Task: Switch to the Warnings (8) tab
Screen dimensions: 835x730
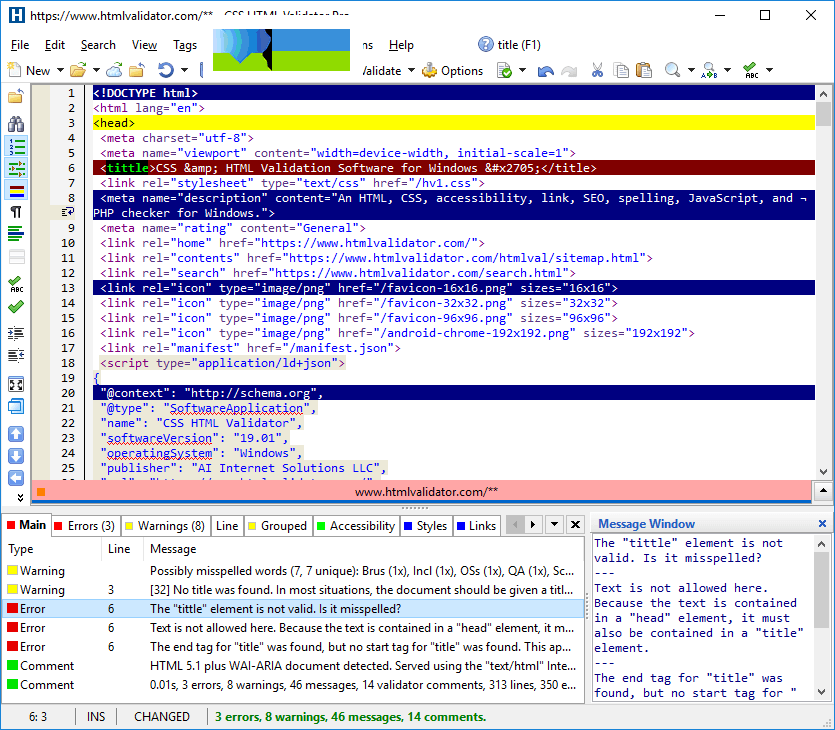Action: click(x=165, y=526)
